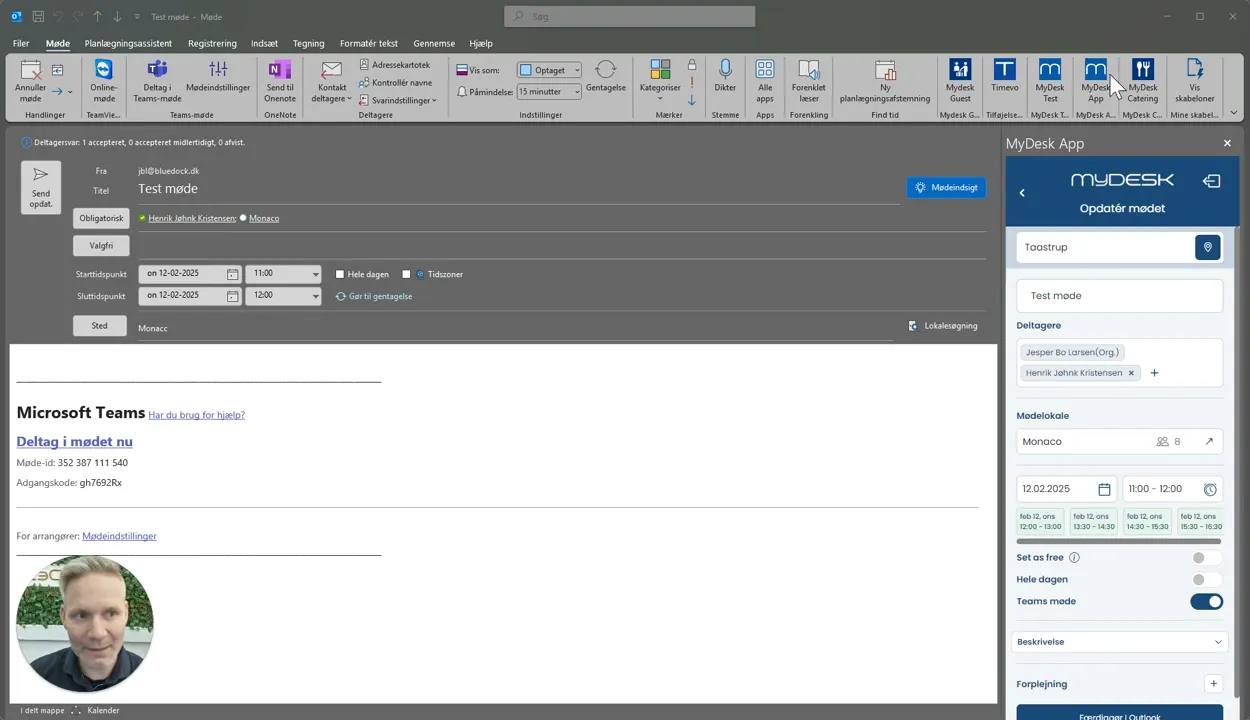Go back using MyDesk panel arrow
This screenshot has width=1250, height=720.
pos(1022,193)
